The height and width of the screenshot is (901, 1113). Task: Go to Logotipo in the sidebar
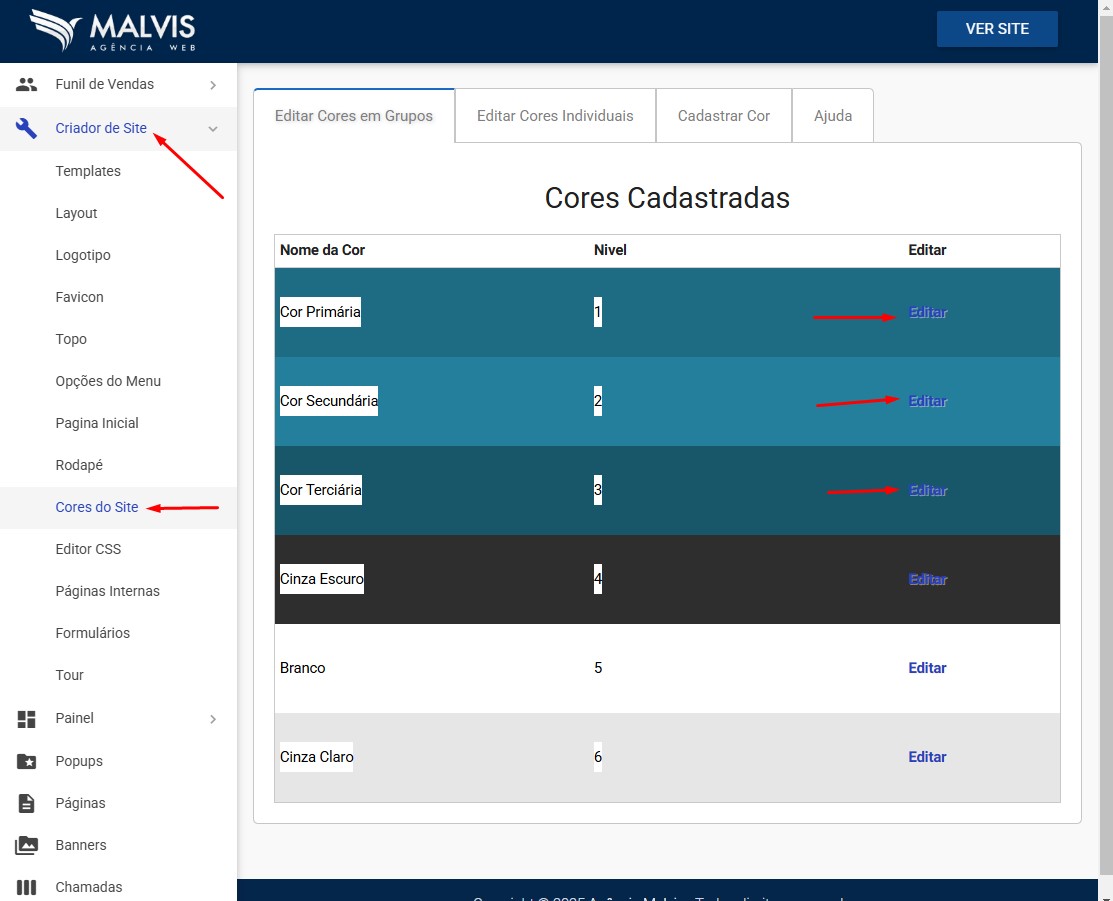(83, 255)
